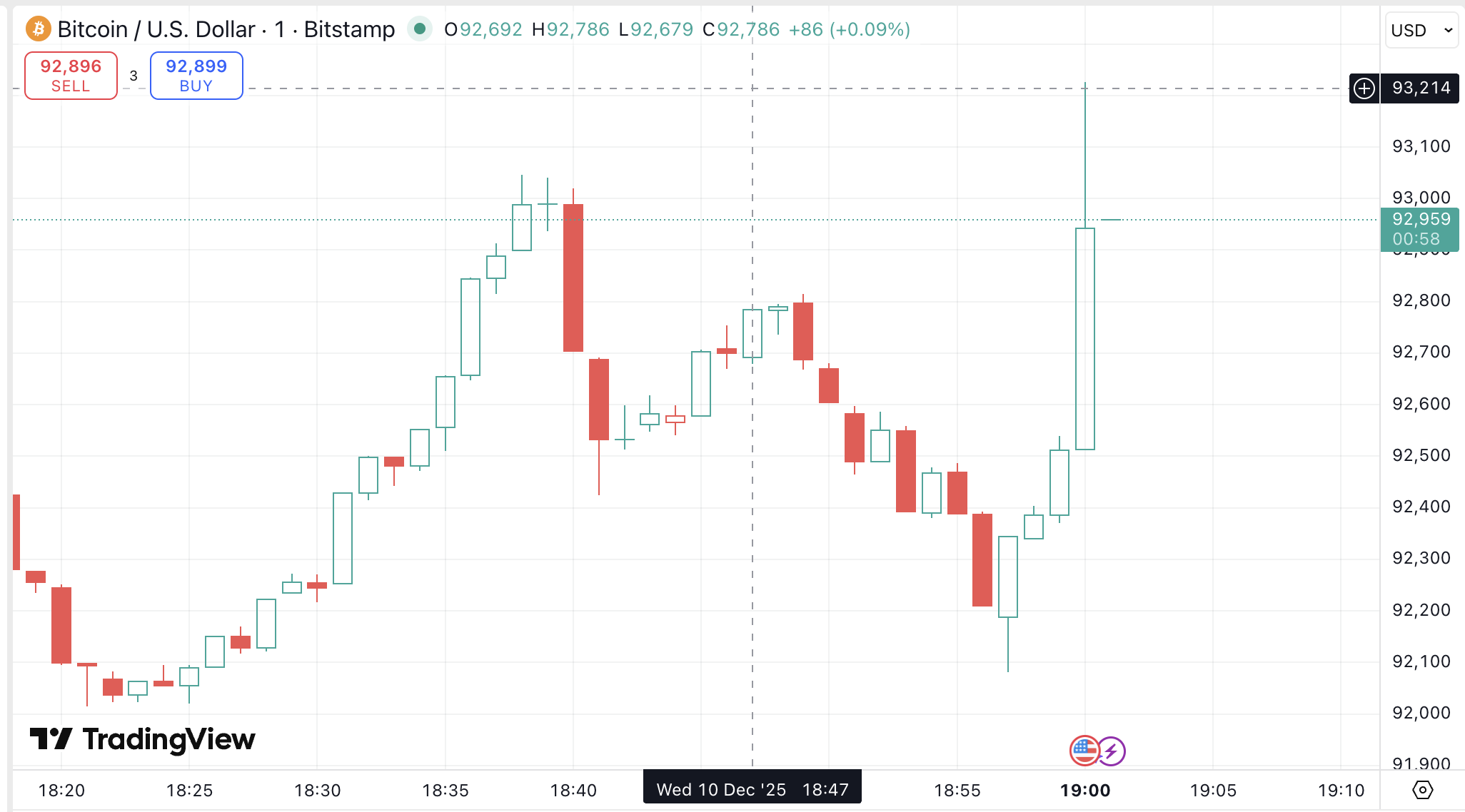Toggle the 92,959 countdown price label
1465x812 pixels.
click(1419, 230)
